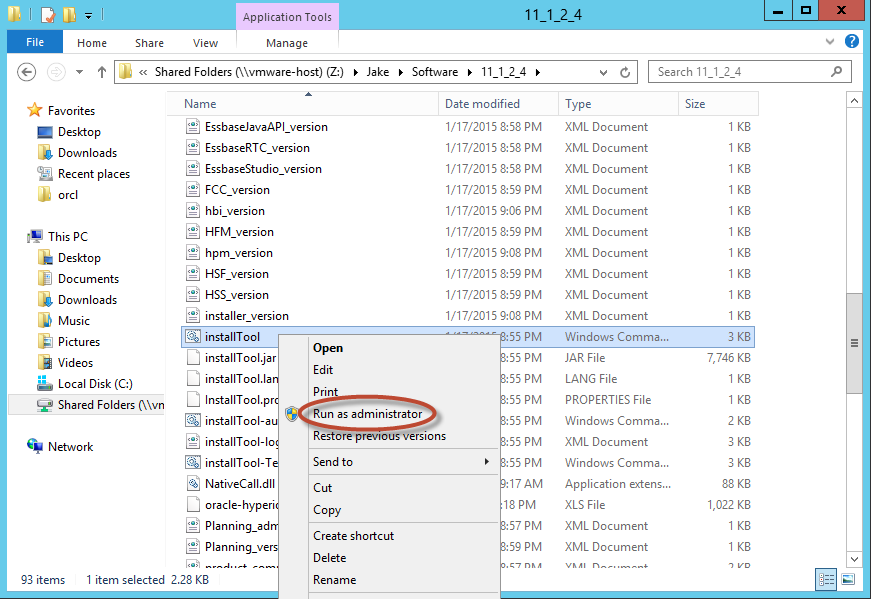Select the EssbaseRTC_version file

pyautogui.click(x=257, y=148)
